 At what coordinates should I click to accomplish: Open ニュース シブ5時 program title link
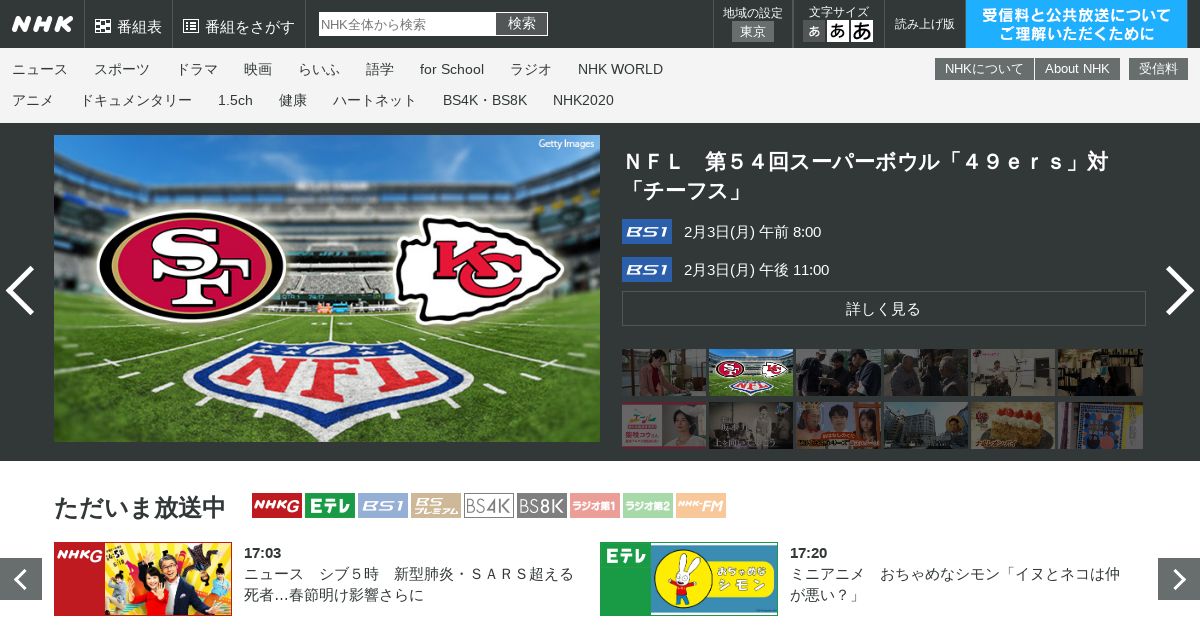[409, 585]
